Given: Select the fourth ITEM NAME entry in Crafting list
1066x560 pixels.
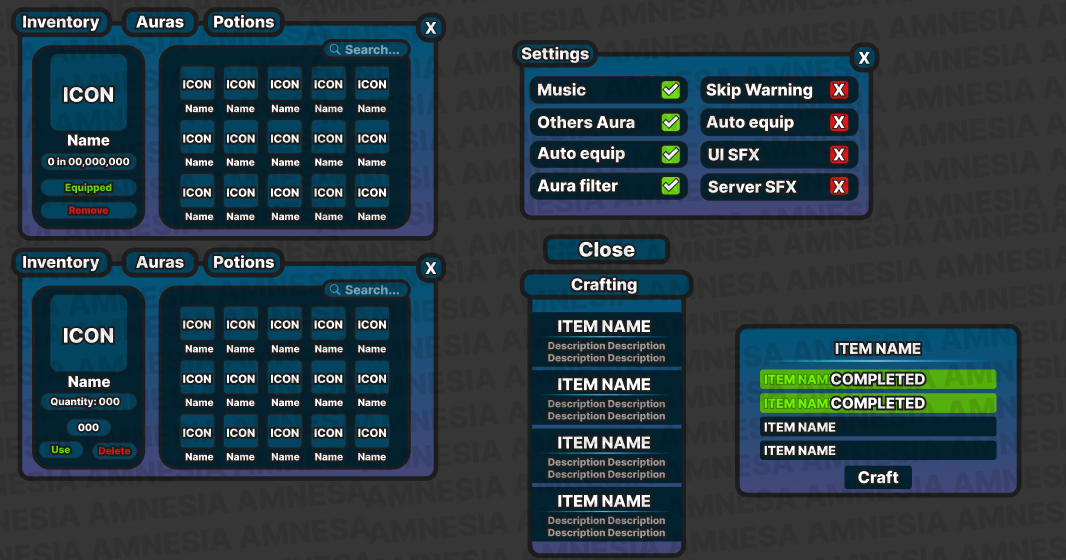Looking at the screenshot, I should (x=606, y=515).
